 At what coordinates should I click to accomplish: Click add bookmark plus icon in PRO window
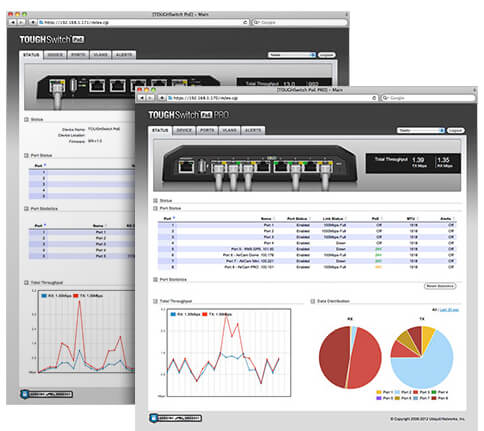tap(162, 98)
